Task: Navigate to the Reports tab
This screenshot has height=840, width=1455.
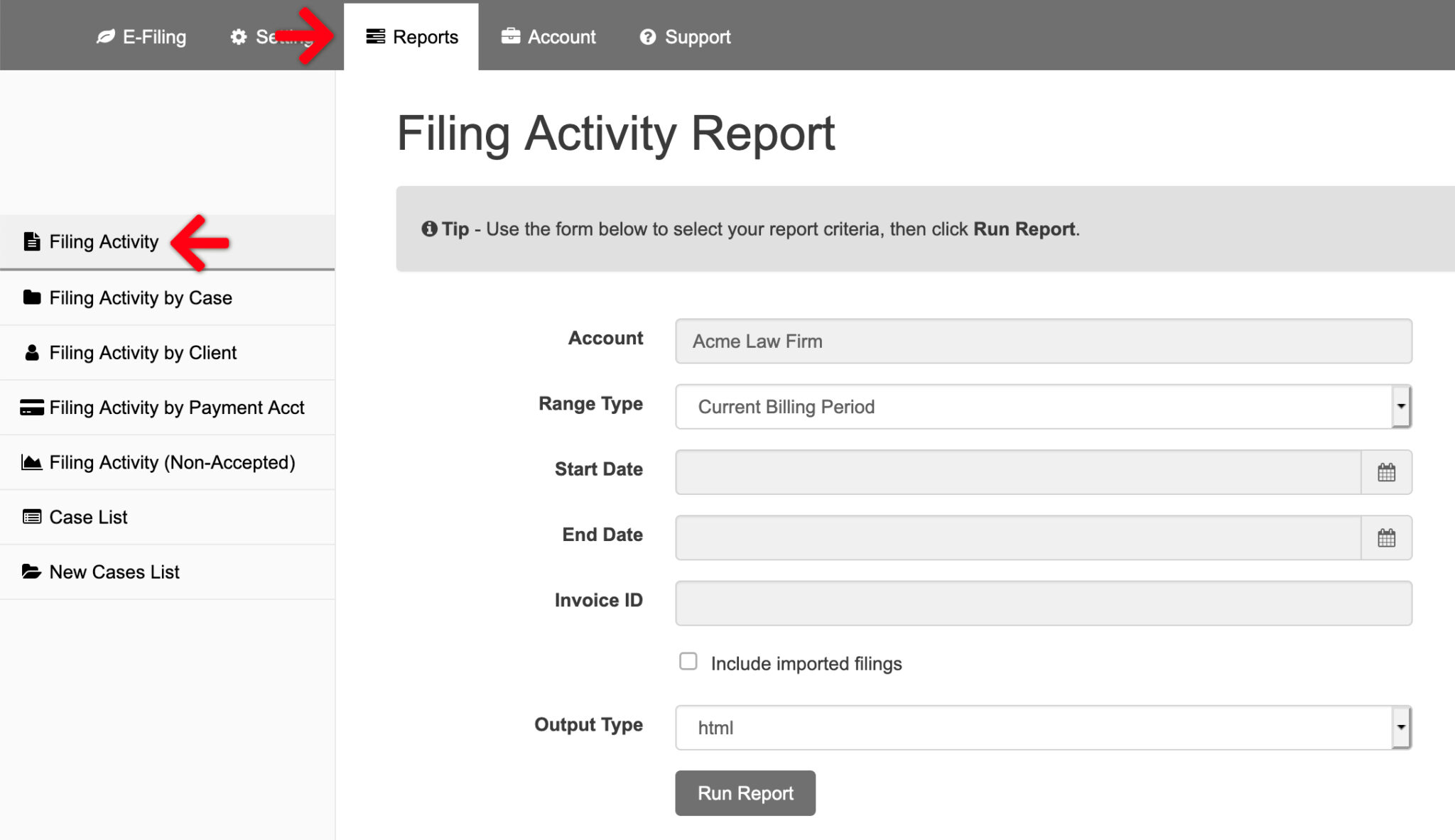Action: (x=410, y=36)
